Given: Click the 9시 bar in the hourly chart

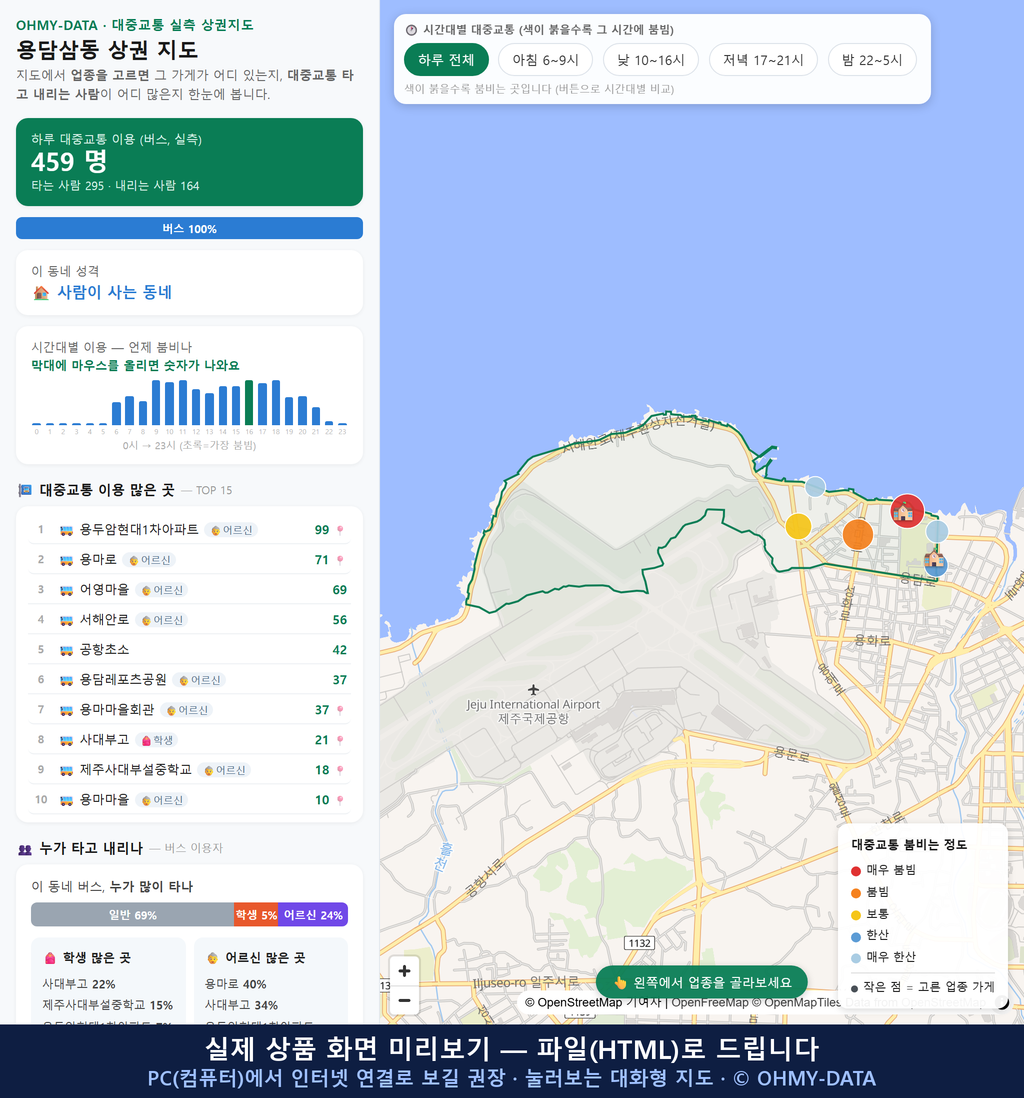Looking at the screenshot, I should (156, 403).
